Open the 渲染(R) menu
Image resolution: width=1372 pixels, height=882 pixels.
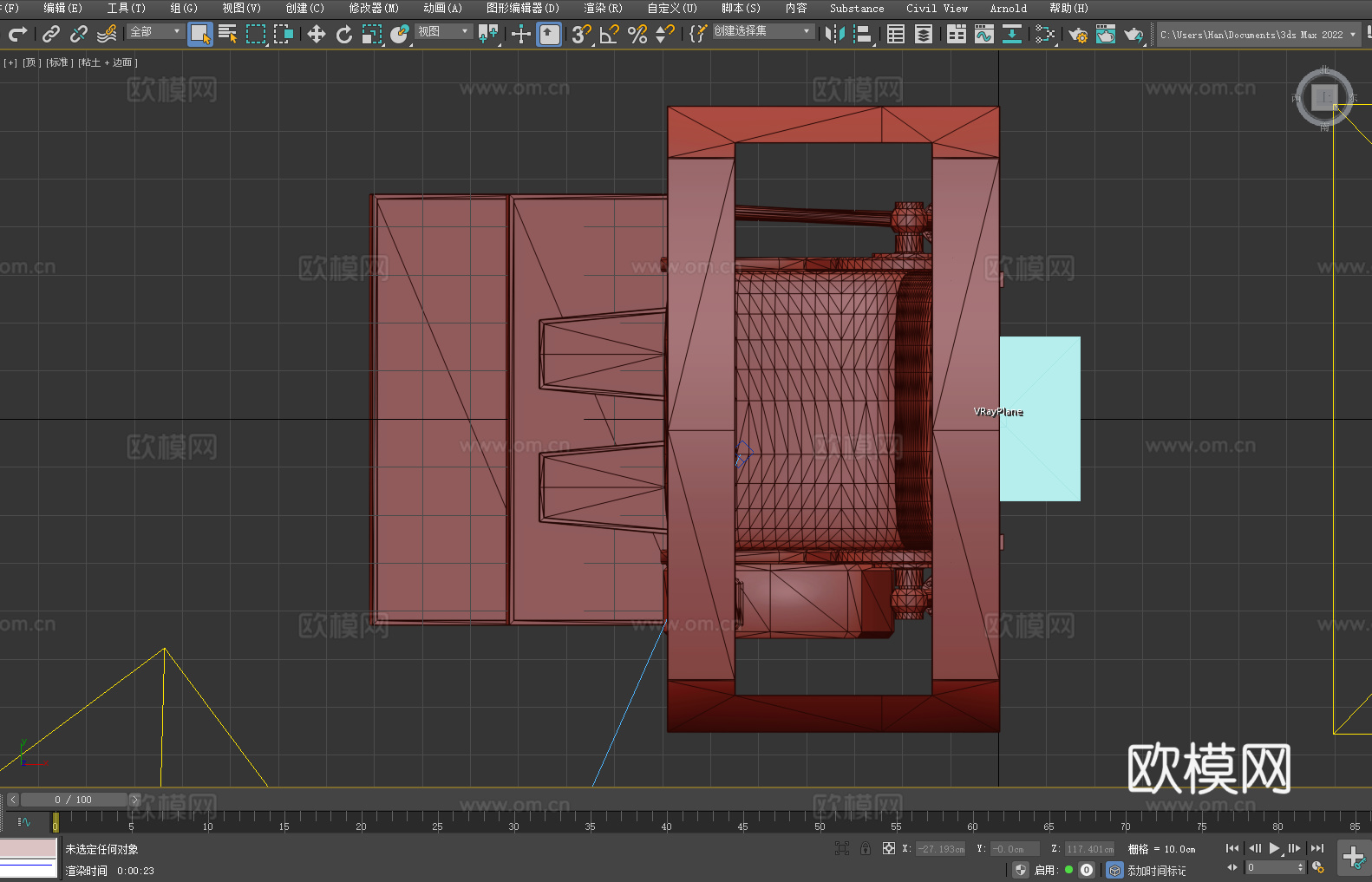coord(603,8)
